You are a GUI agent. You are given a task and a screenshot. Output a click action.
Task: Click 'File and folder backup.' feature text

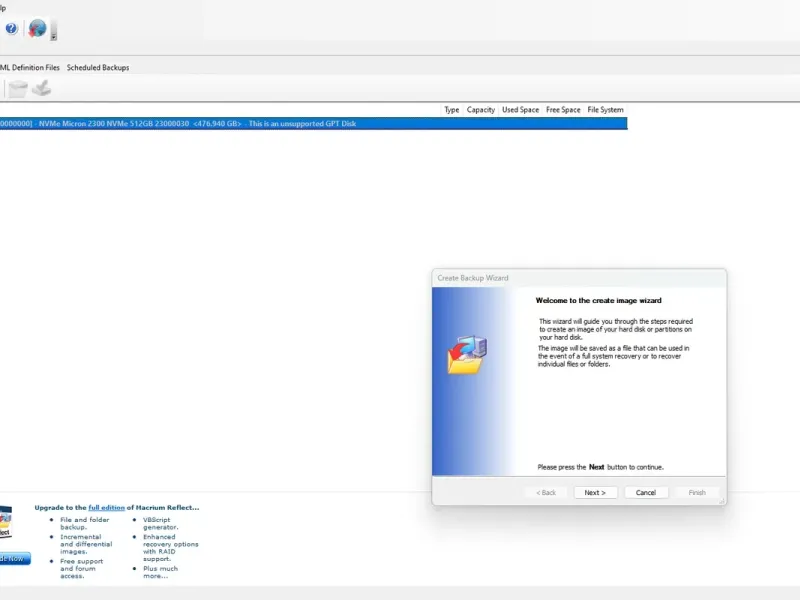tap(85, 523)
